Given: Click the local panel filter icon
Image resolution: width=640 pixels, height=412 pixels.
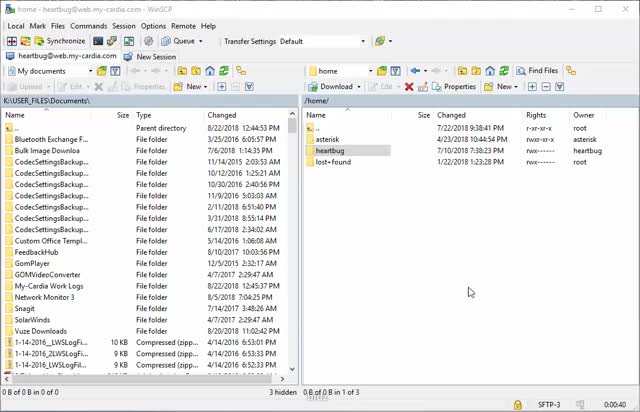Looking at the screenshot, I should [116, 71].
